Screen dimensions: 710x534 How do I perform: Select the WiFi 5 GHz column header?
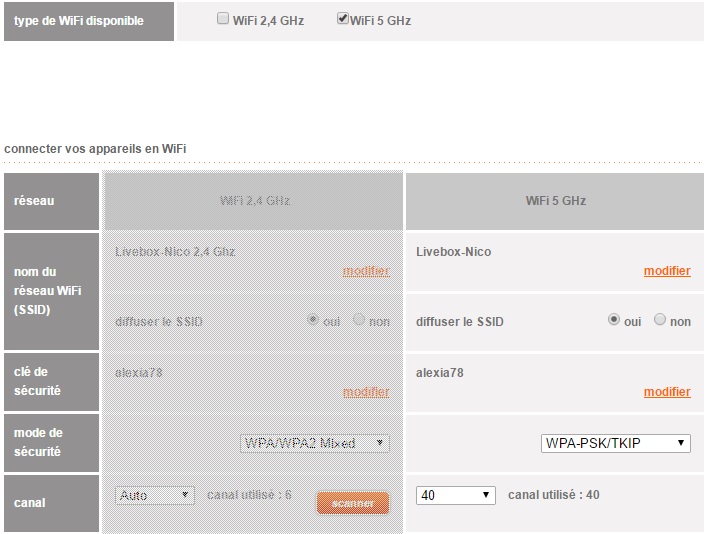point(555,200)
